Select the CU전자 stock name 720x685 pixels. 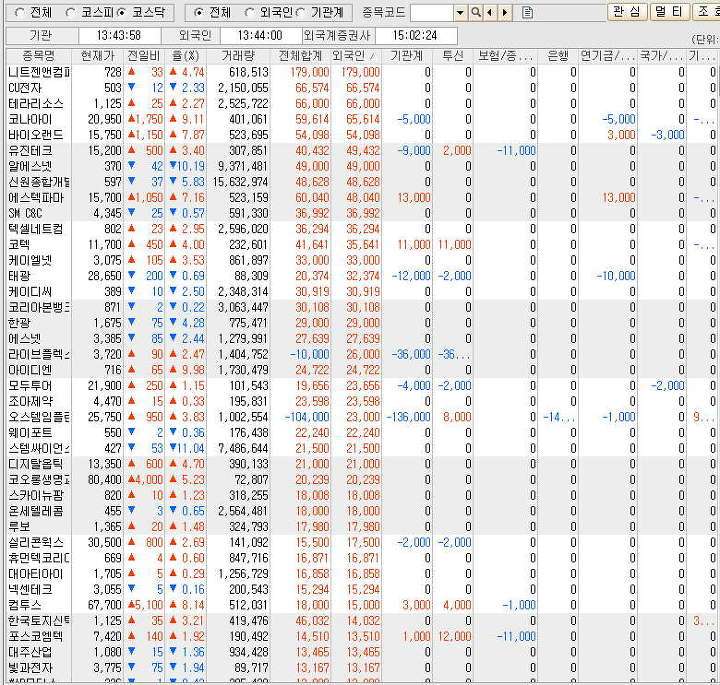pyautogui.click(x=25, y=88)
